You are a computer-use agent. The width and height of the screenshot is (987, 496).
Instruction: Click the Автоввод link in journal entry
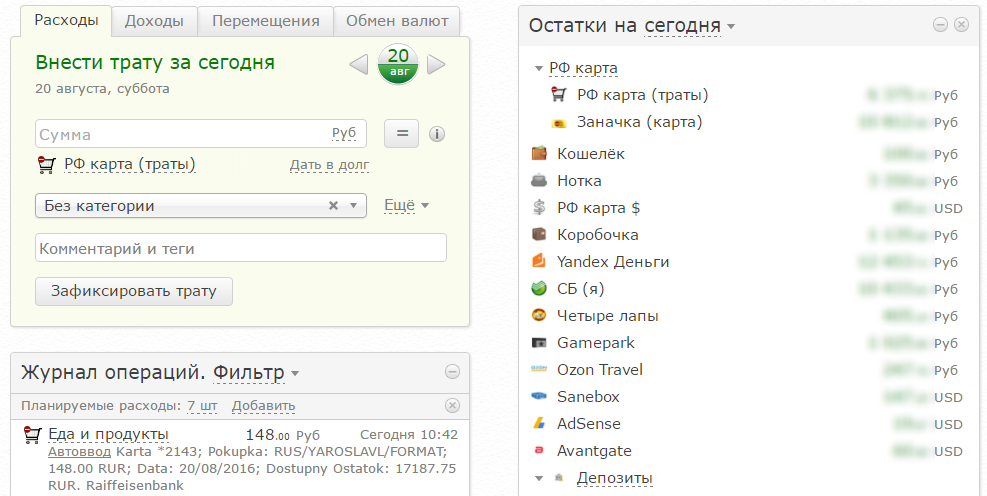click(x=79, y=452)
